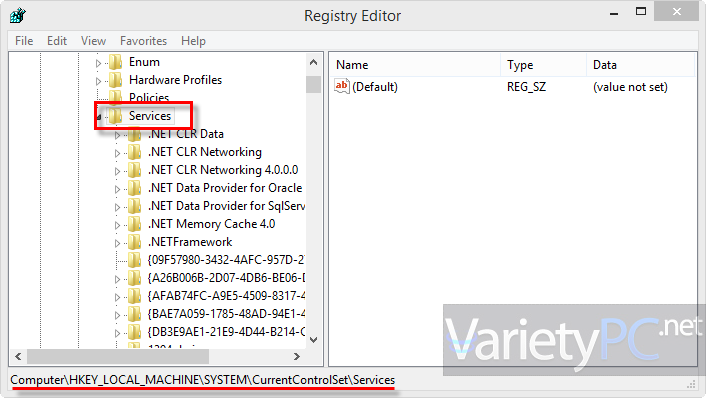Select the Services key label

point(150,116)
